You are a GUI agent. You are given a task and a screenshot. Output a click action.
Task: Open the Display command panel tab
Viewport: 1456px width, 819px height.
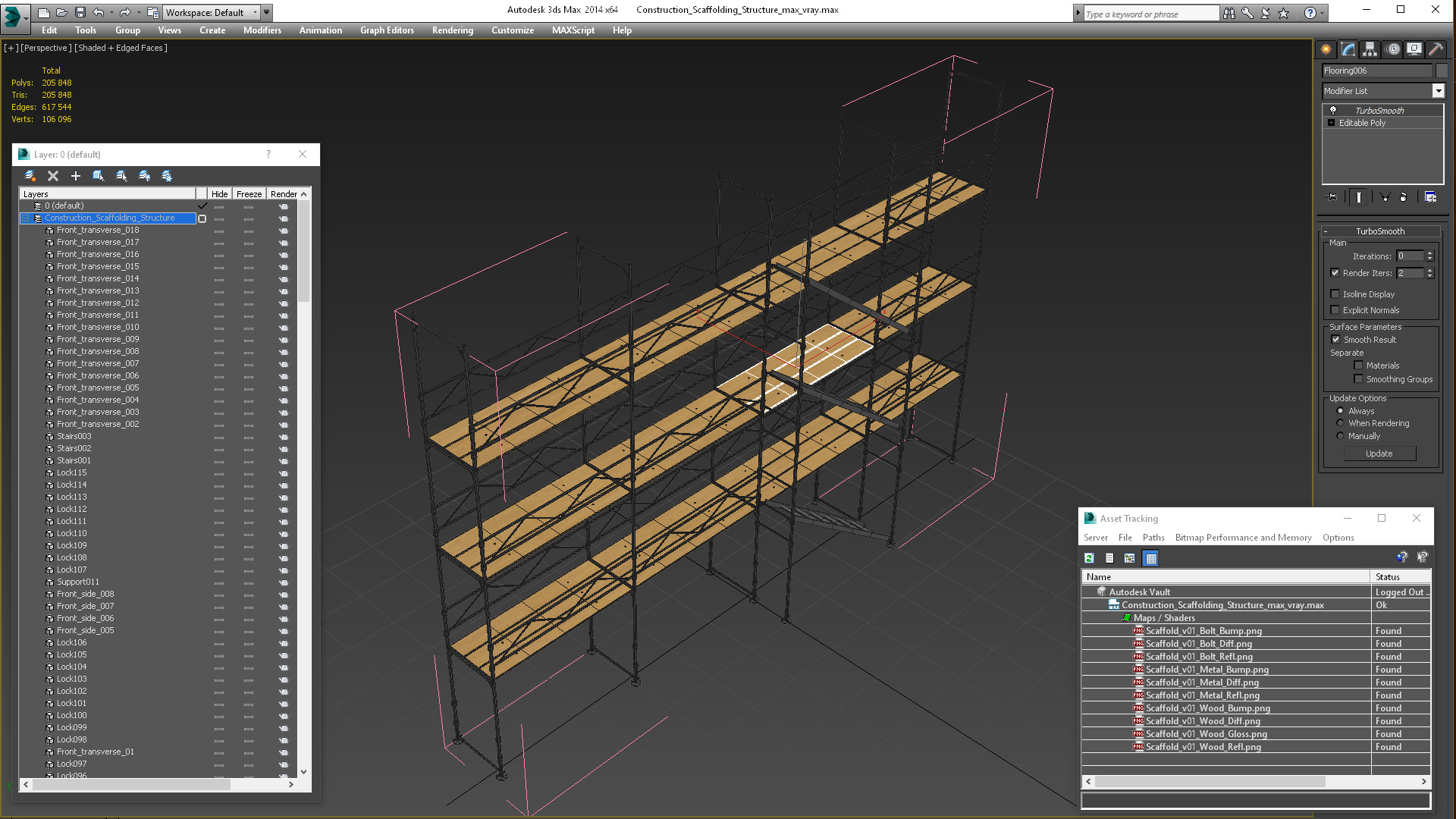pos(1414,49)
